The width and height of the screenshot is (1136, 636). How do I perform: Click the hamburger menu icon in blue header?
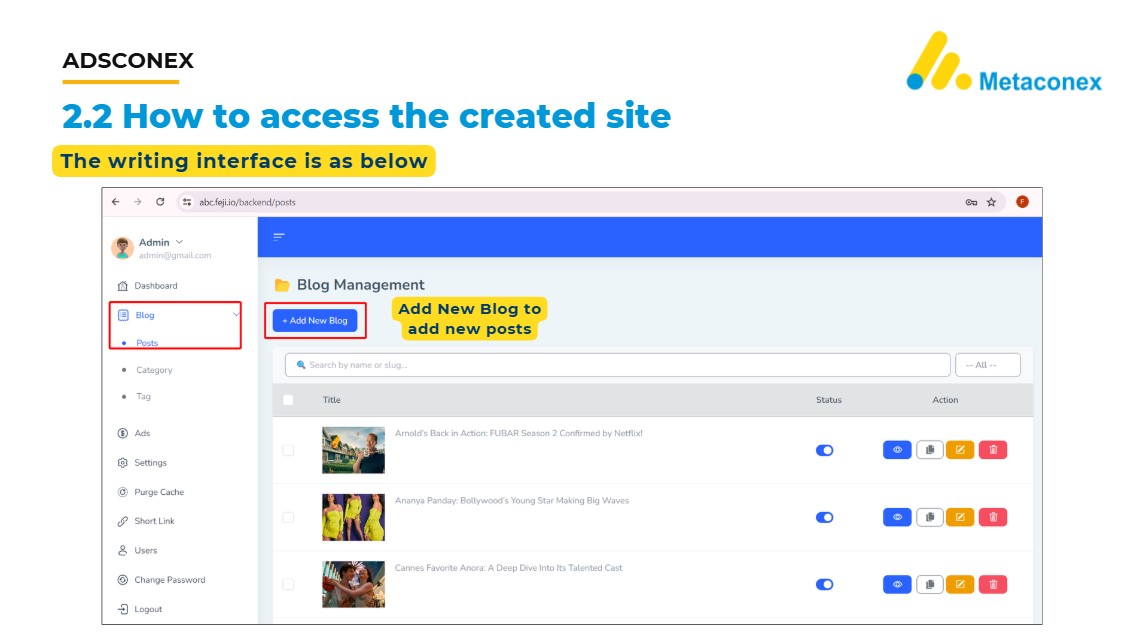[x=279, y=237]
